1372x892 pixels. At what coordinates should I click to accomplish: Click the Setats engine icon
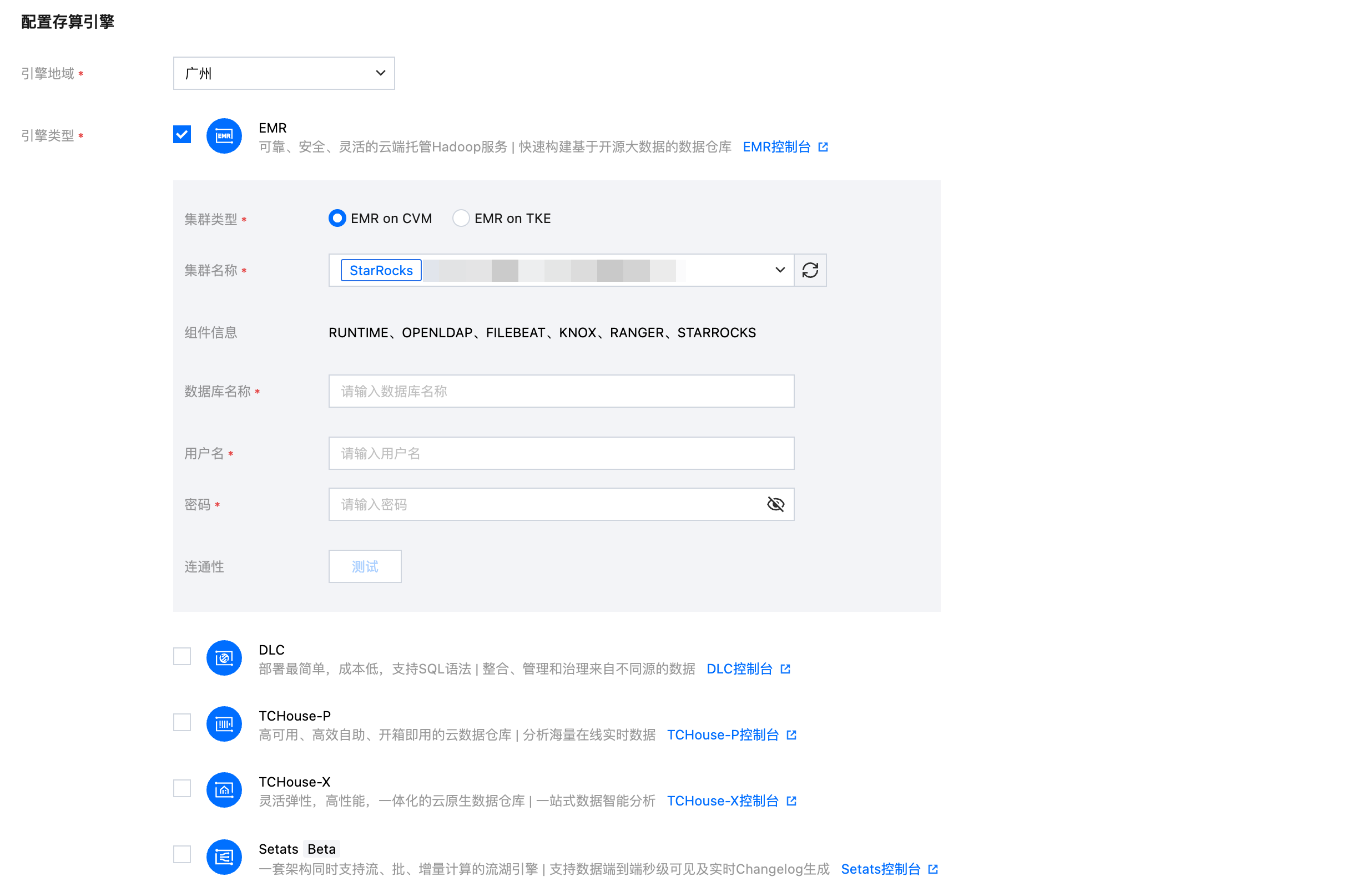coord(224,857)
